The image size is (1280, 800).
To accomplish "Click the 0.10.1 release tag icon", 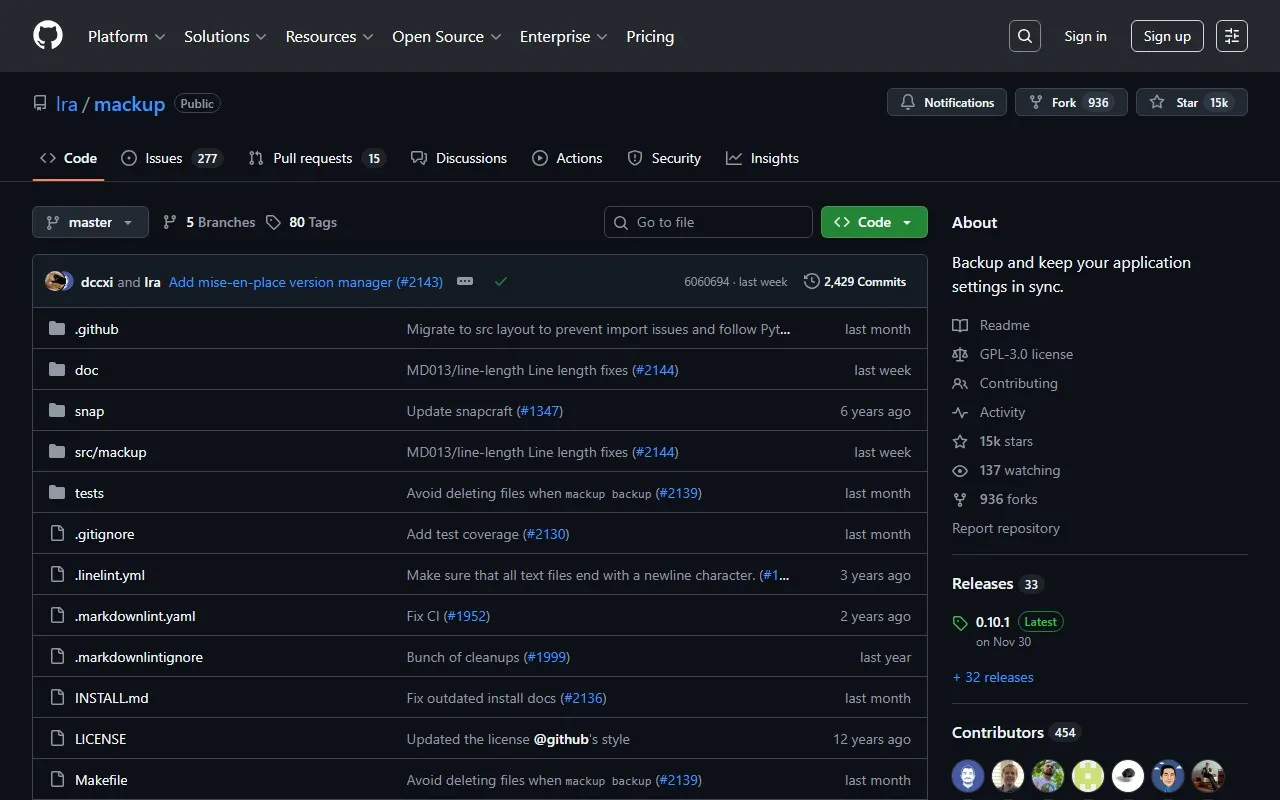I will point(960,623).
